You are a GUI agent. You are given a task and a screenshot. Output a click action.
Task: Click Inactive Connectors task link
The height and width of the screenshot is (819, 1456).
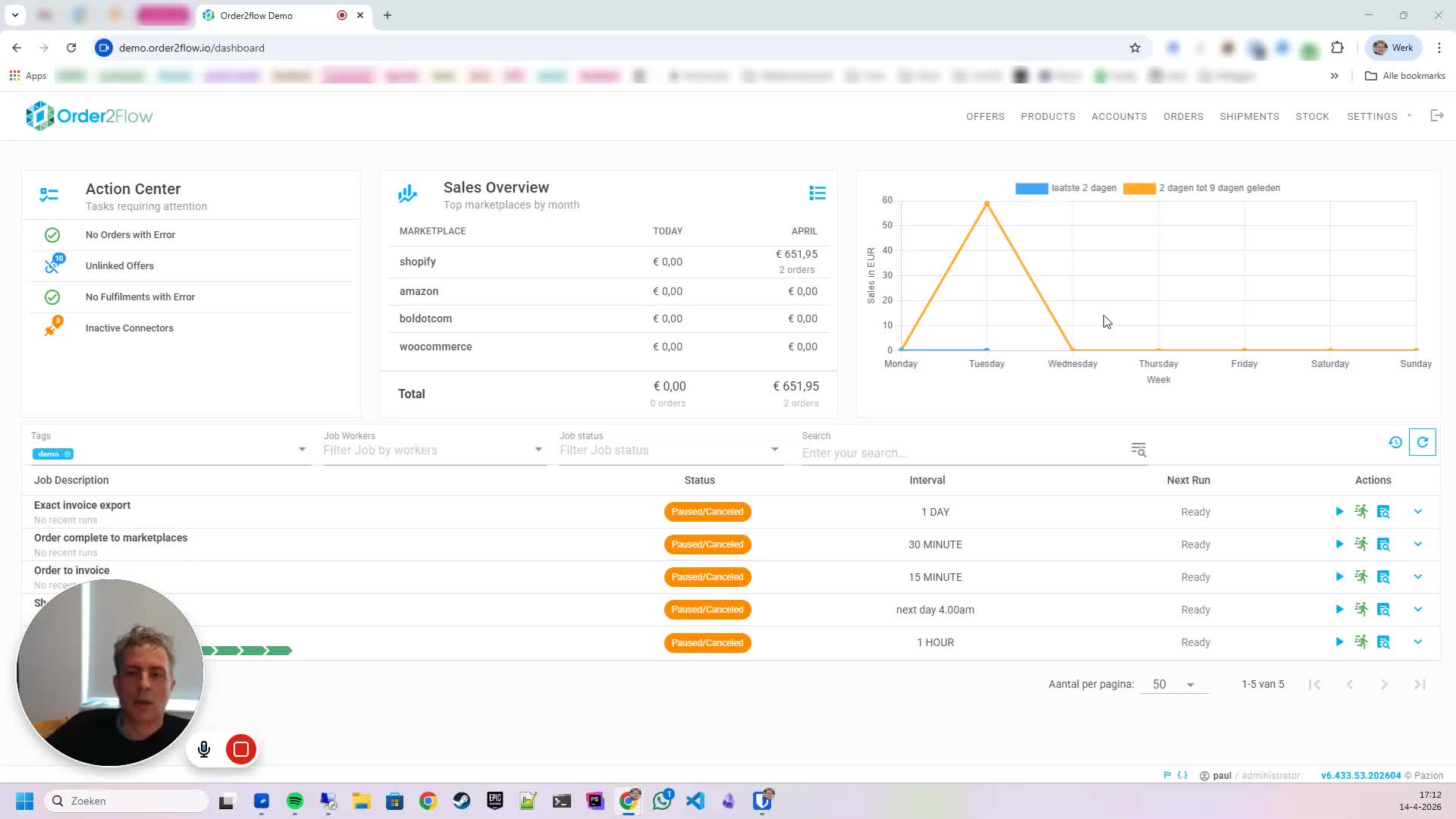click(x=130, y=328)
